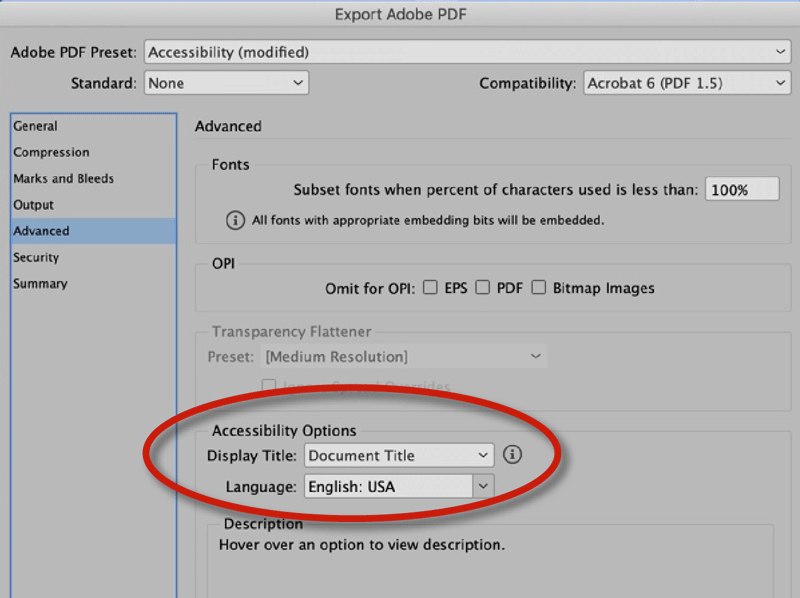Go to Marks and Bleeds settings
The image size is (800, 598).
click(x=63, y=178)
